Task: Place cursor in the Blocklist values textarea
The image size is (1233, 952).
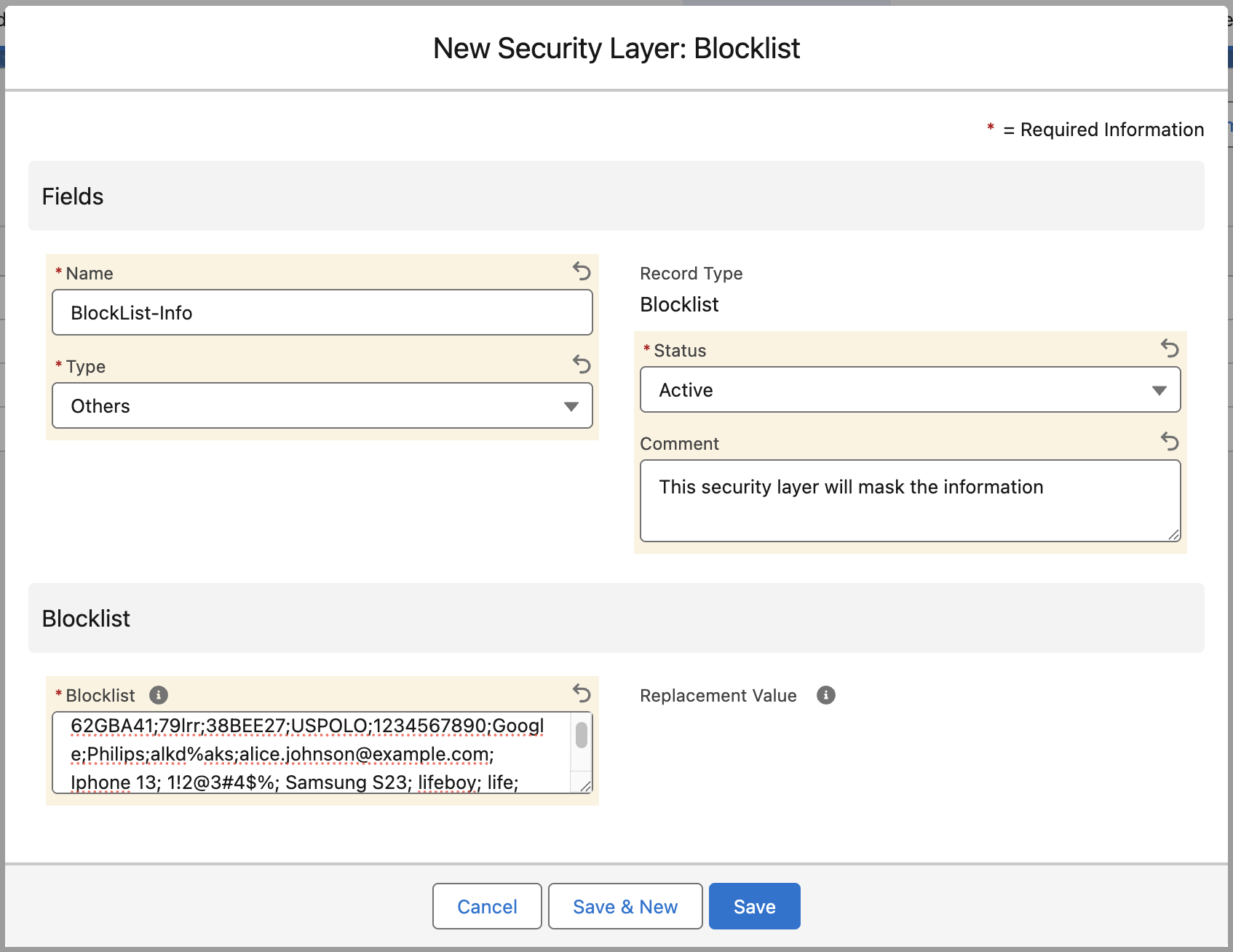Action: coord(312,753)
